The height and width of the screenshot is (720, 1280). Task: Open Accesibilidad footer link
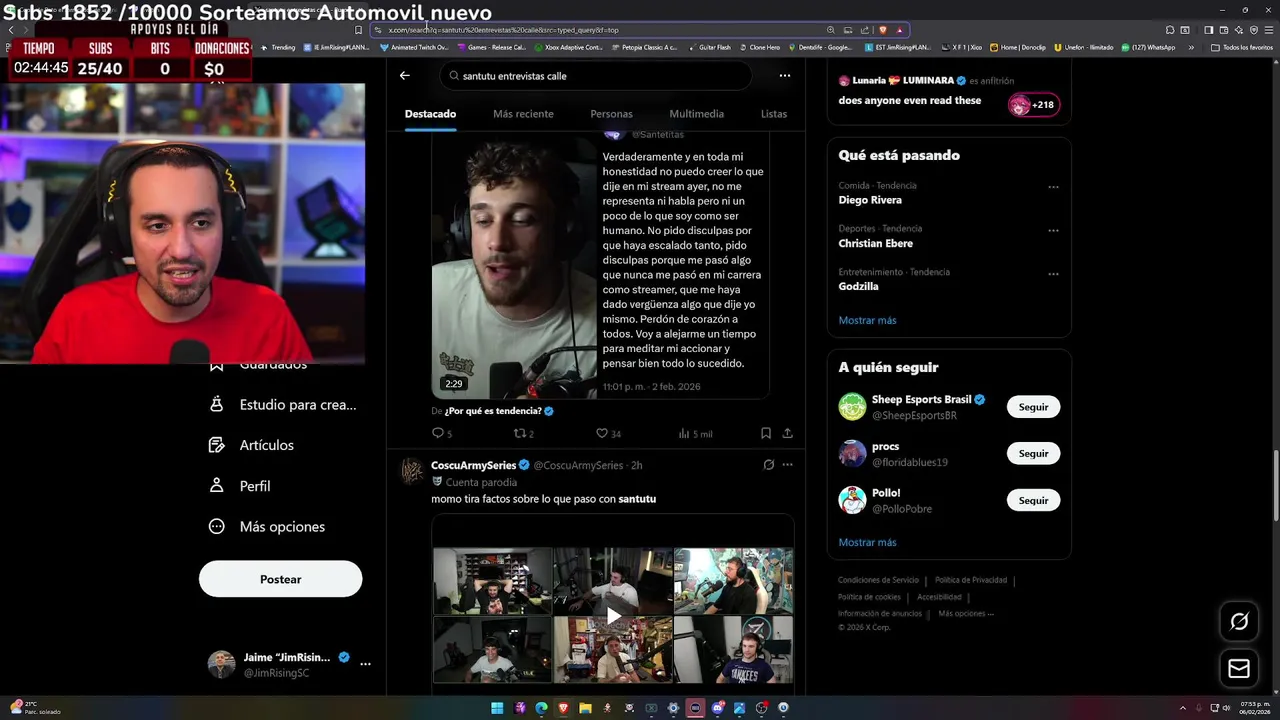tap(939, 597)
